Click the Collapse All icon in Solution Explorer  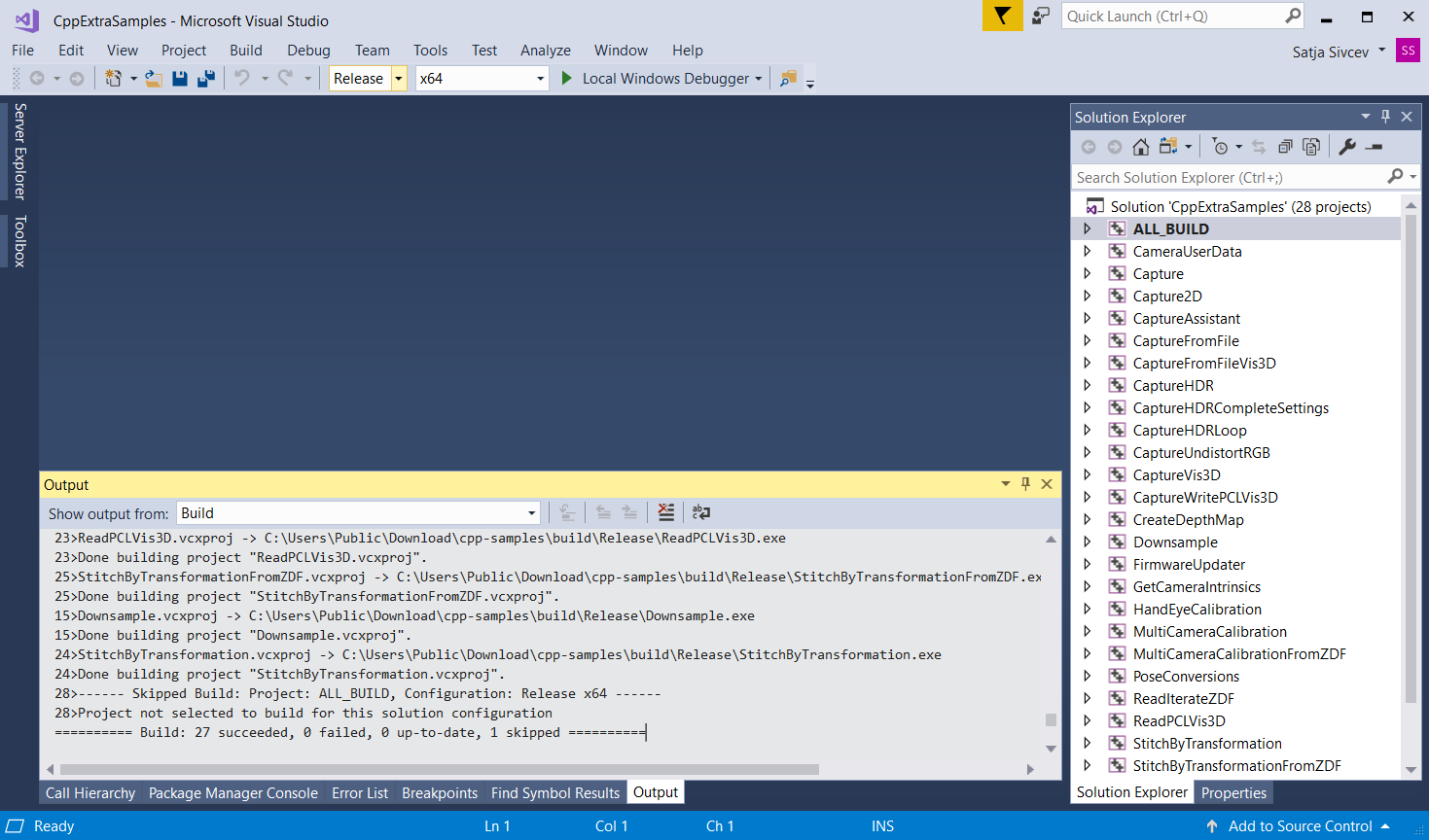(1285, 147)
